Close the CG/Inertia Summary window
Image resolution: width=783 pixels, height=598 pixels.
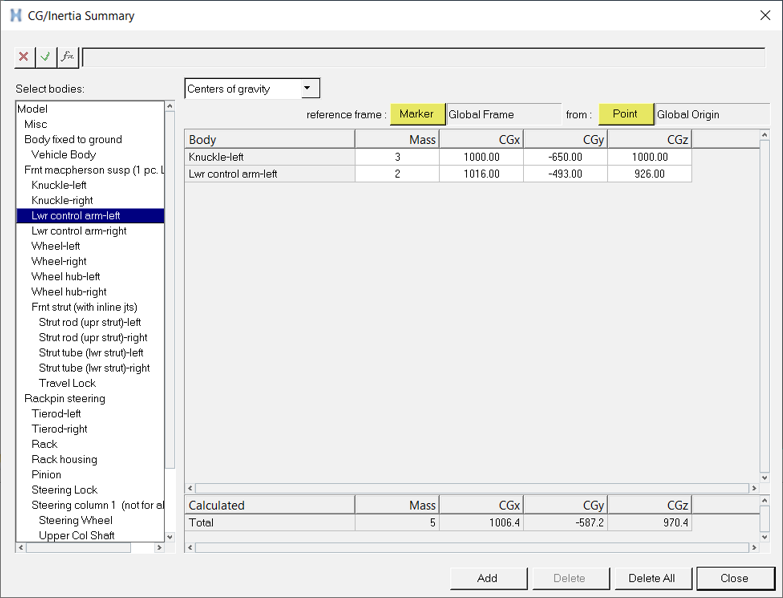pyautogui.click(x=765, y=15)
